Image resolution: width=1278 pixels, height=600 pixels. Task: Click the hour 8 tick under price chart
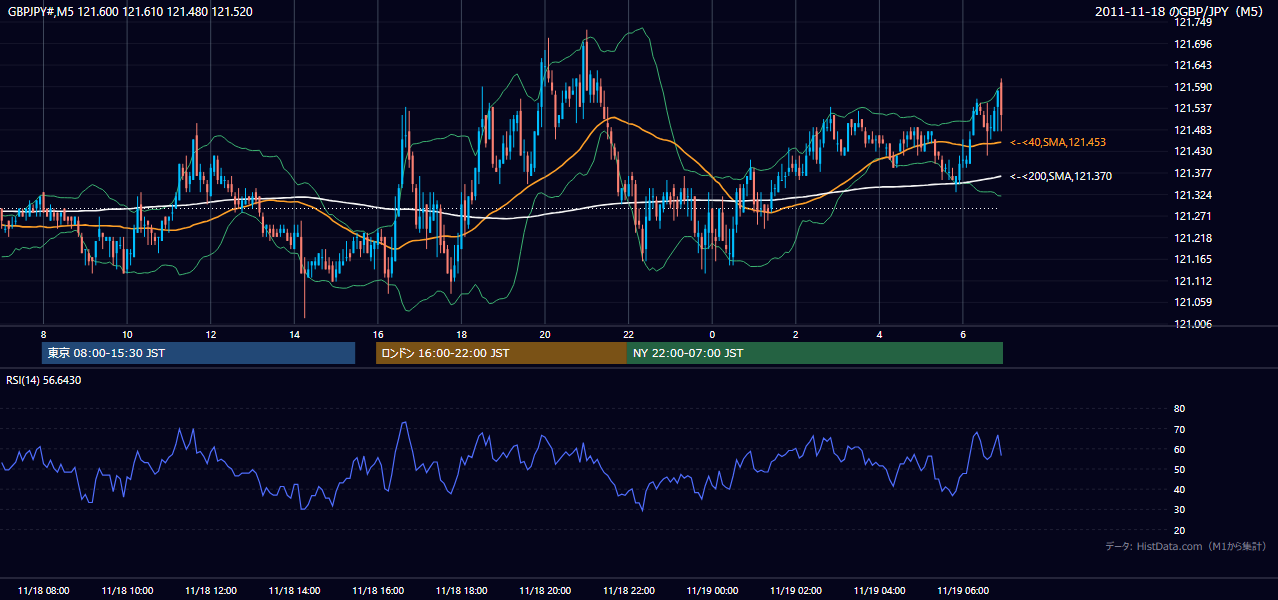click(43, 333)
